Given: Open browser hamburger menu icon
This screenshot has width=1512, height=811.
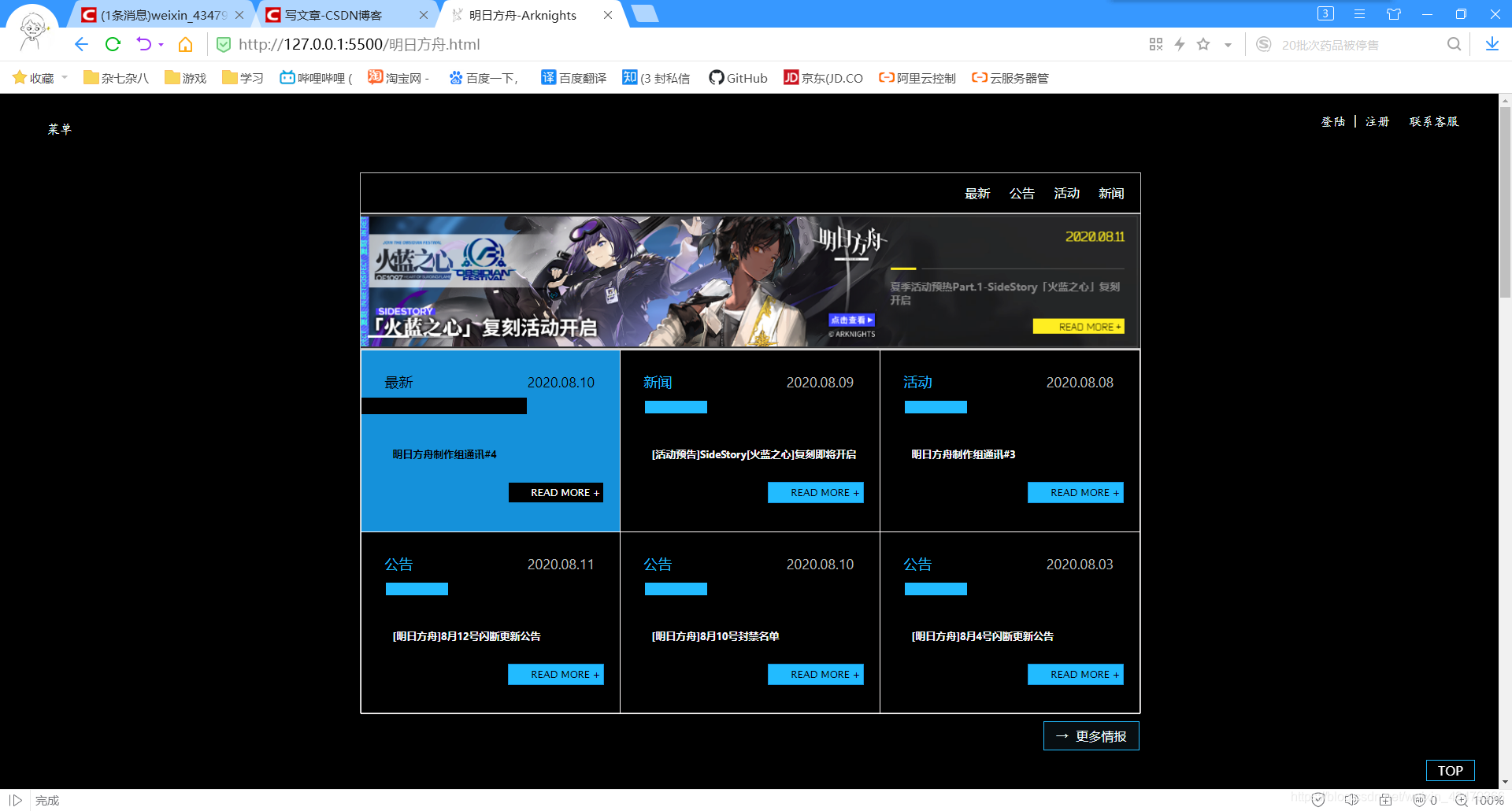Looking at the screenshot, I should tap(1359, 14).
